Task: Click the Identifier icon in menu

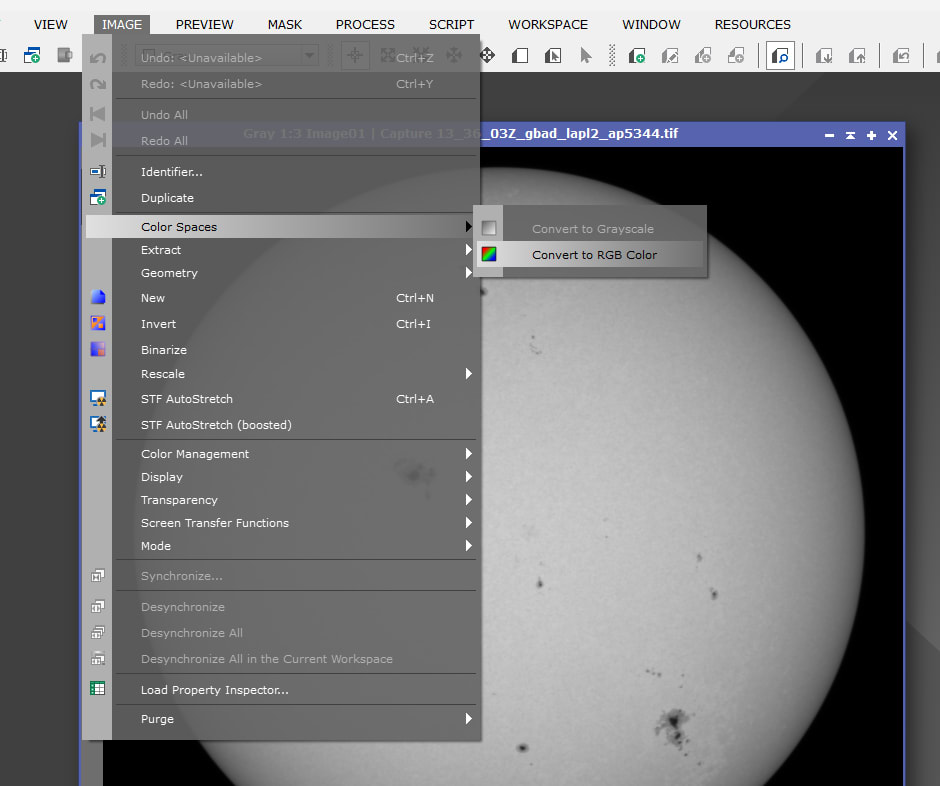Action: (98, 171)
